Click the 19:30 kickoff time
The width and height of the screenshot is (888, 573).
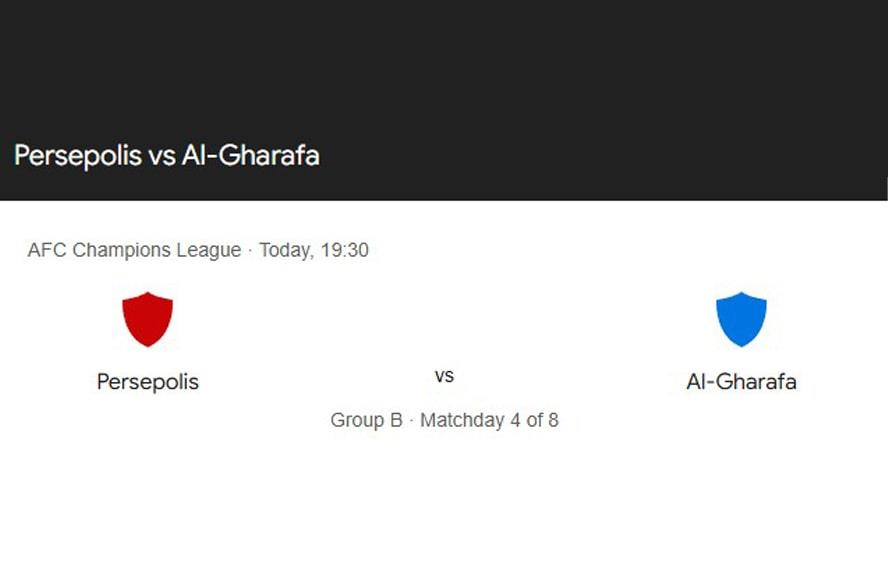[344, 250]
